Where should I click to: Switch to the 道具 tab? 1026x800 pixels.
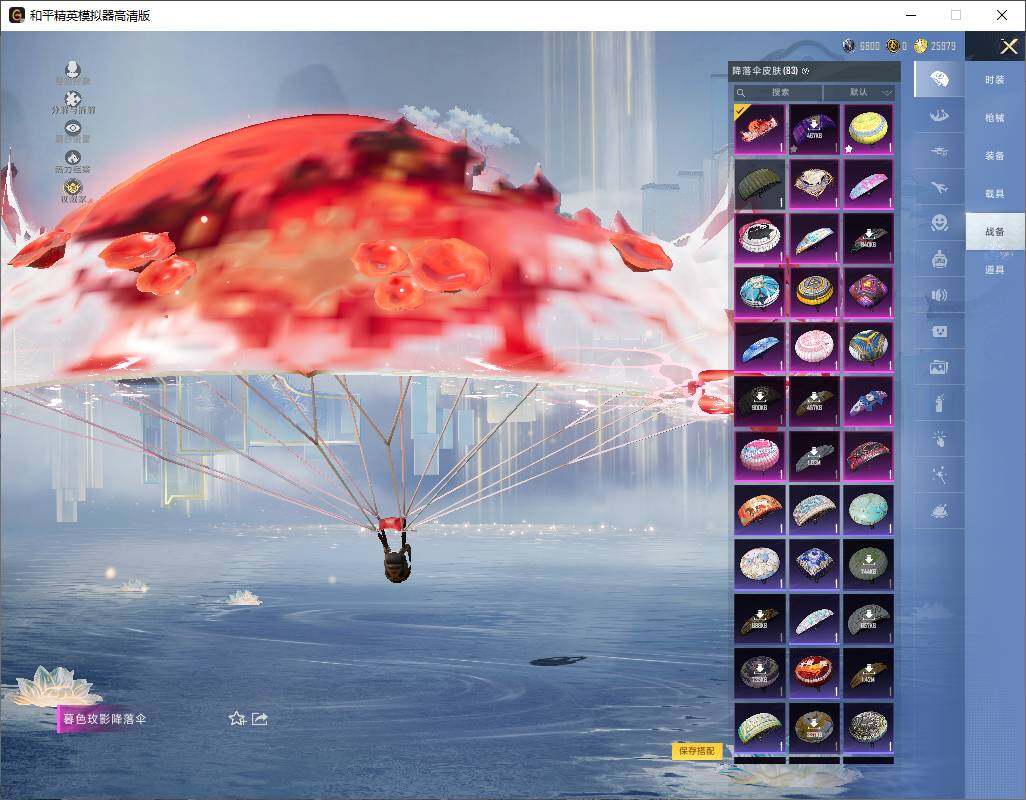click(995, 270)
